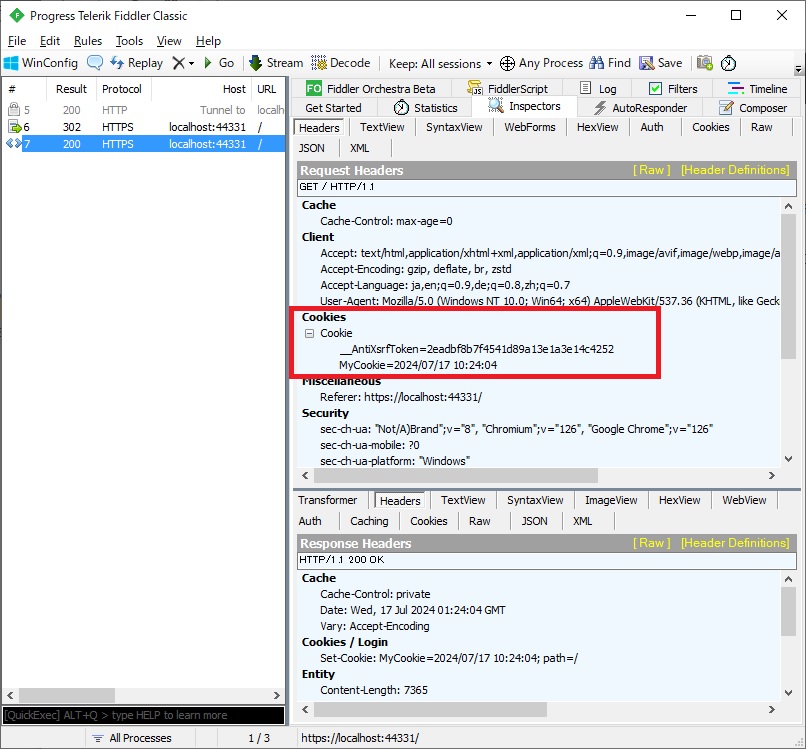Click the camera screenshot icon
This screenshot has height=749, width=806.
705,63
